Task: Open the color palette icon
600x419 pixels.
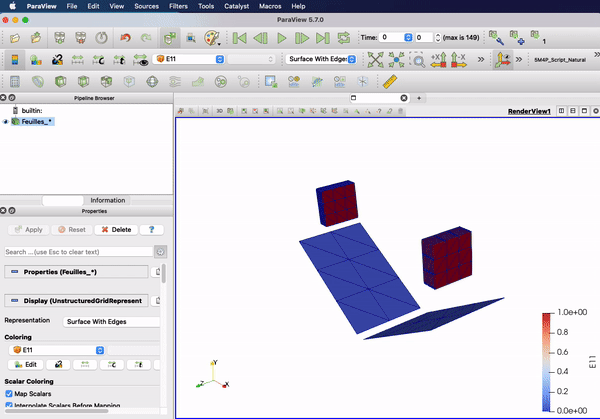Action: click(212, 38)
